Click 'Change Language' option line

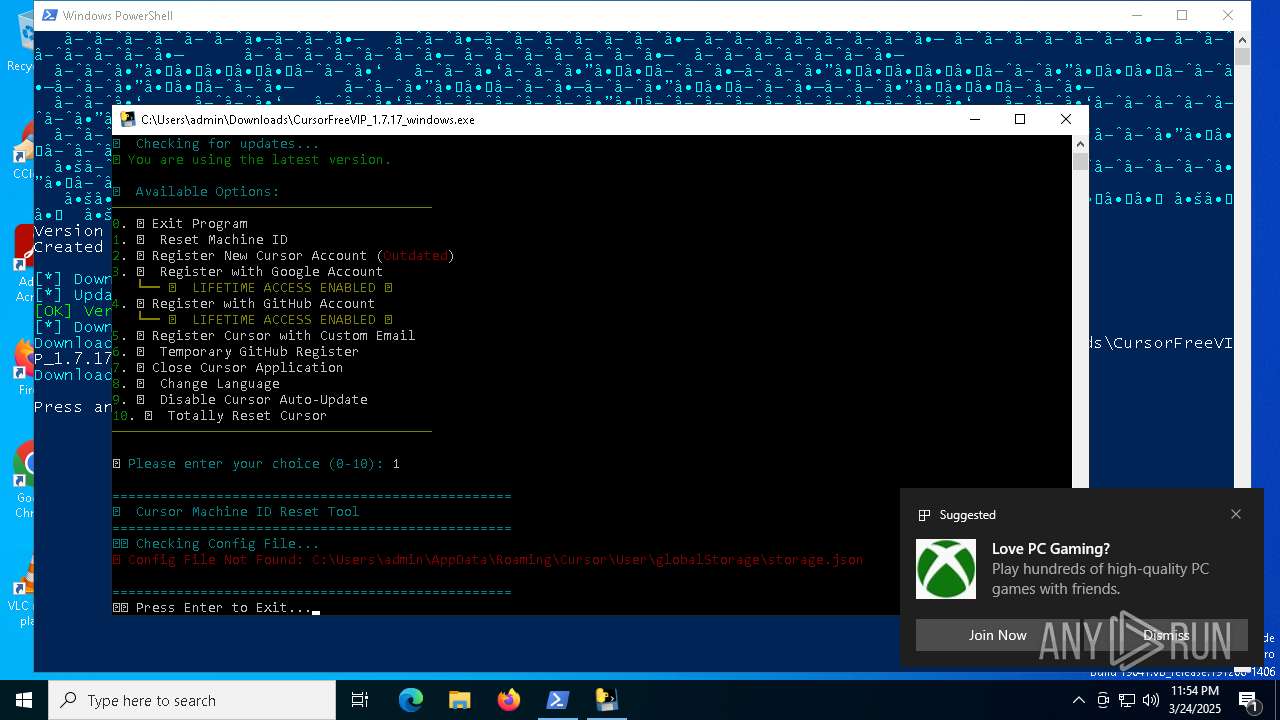(x=196, y=383)
